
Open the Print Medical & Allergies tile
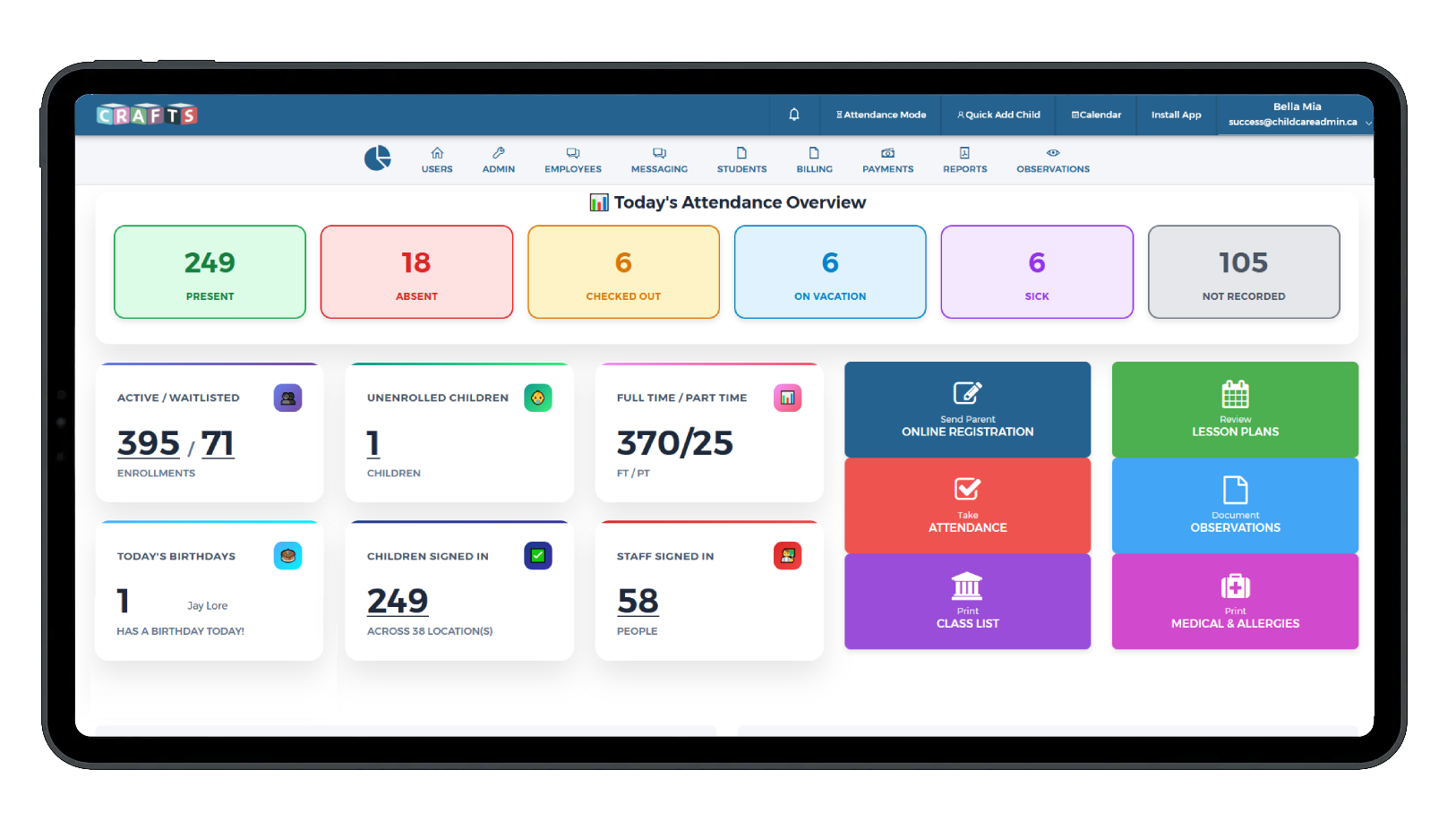pyautogui.click(x=1235, y=601)
